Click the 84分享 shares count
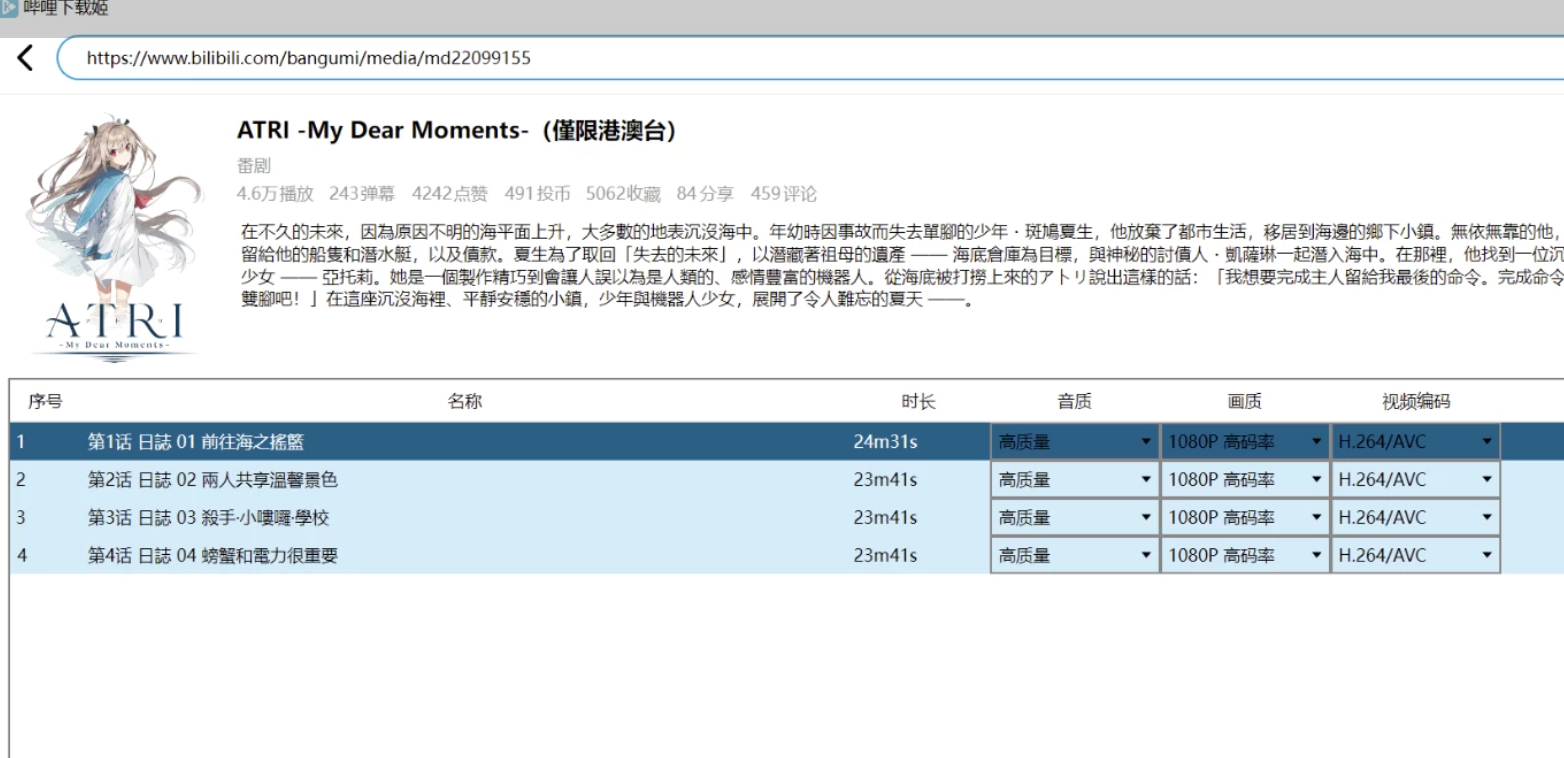 705,194
